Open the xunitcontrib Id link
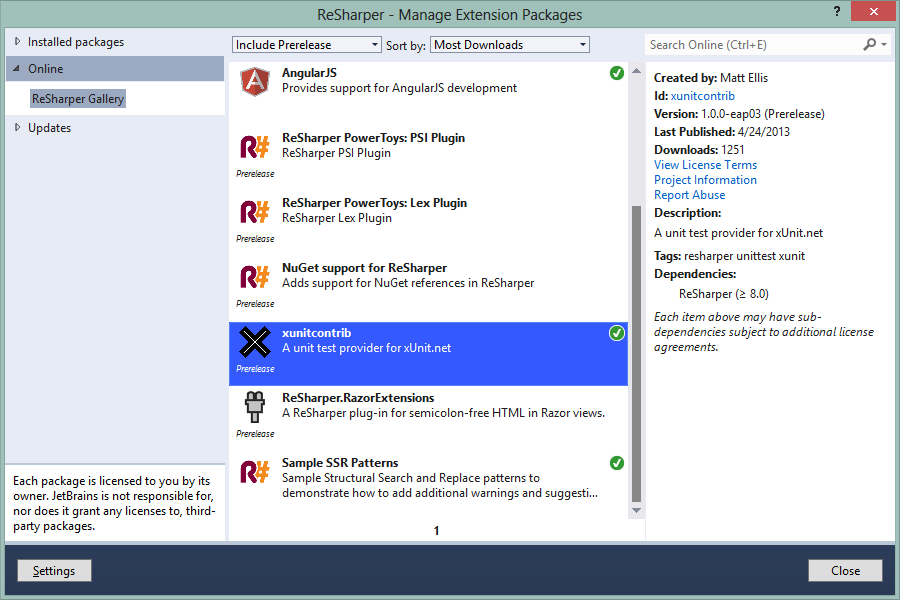Viewport: 900px width, 600px height. [x=703, y=96]
